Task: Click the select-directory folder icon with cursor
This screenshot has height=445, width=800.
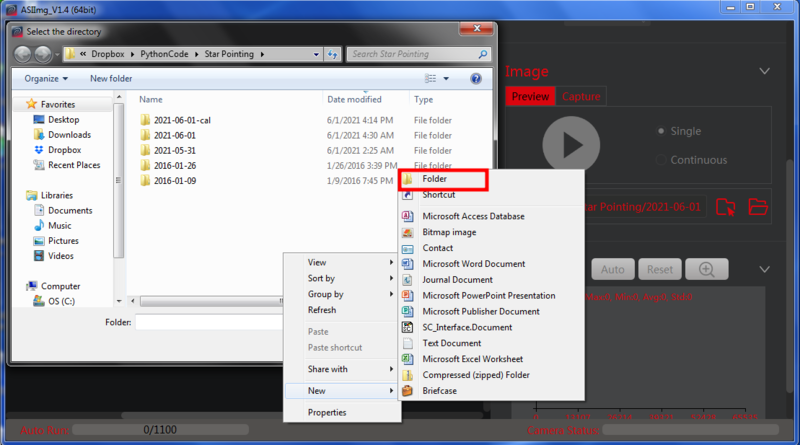Action: (725, 207)
